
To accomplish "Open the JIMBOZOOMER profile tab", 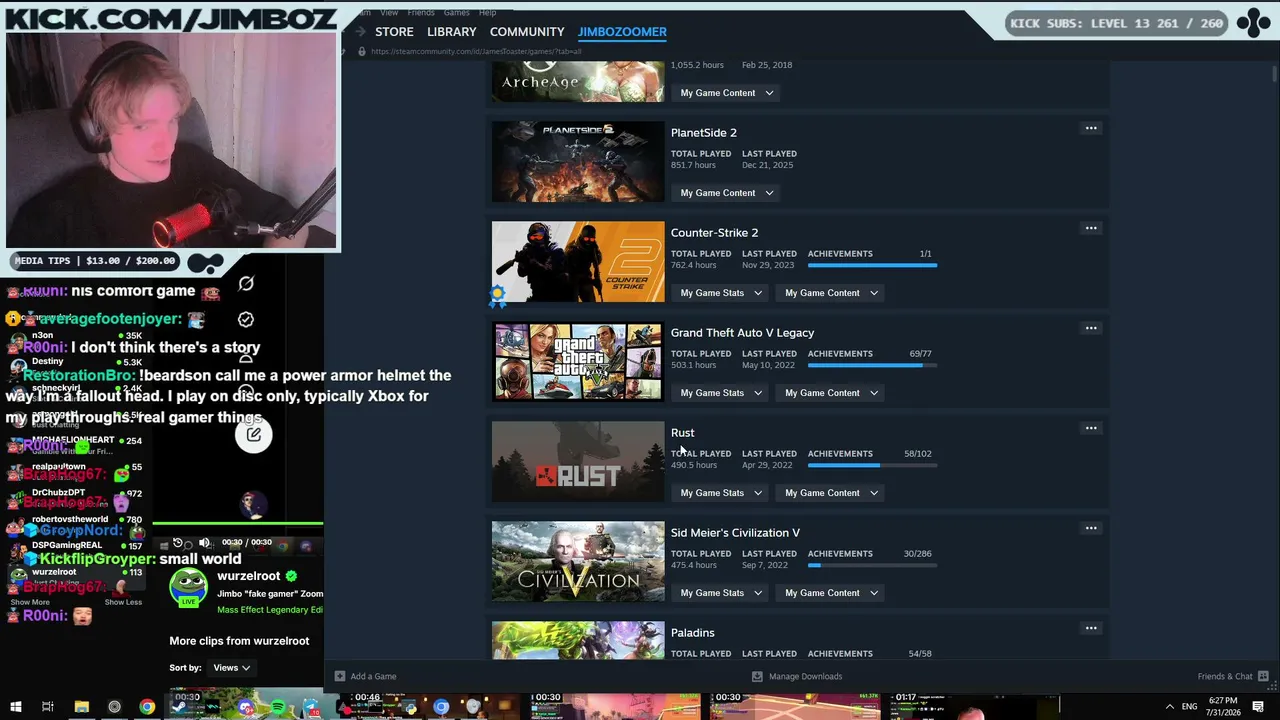I will [x=622, y=32].
